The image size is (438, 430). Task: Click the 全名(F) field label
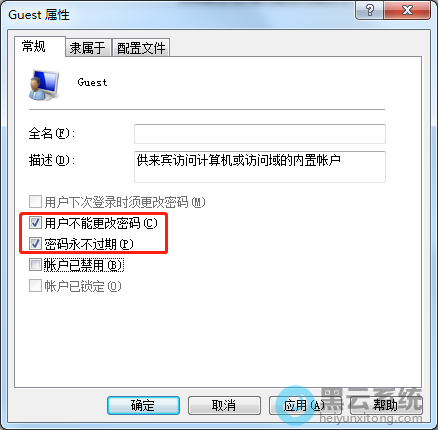tap(52, 134)
